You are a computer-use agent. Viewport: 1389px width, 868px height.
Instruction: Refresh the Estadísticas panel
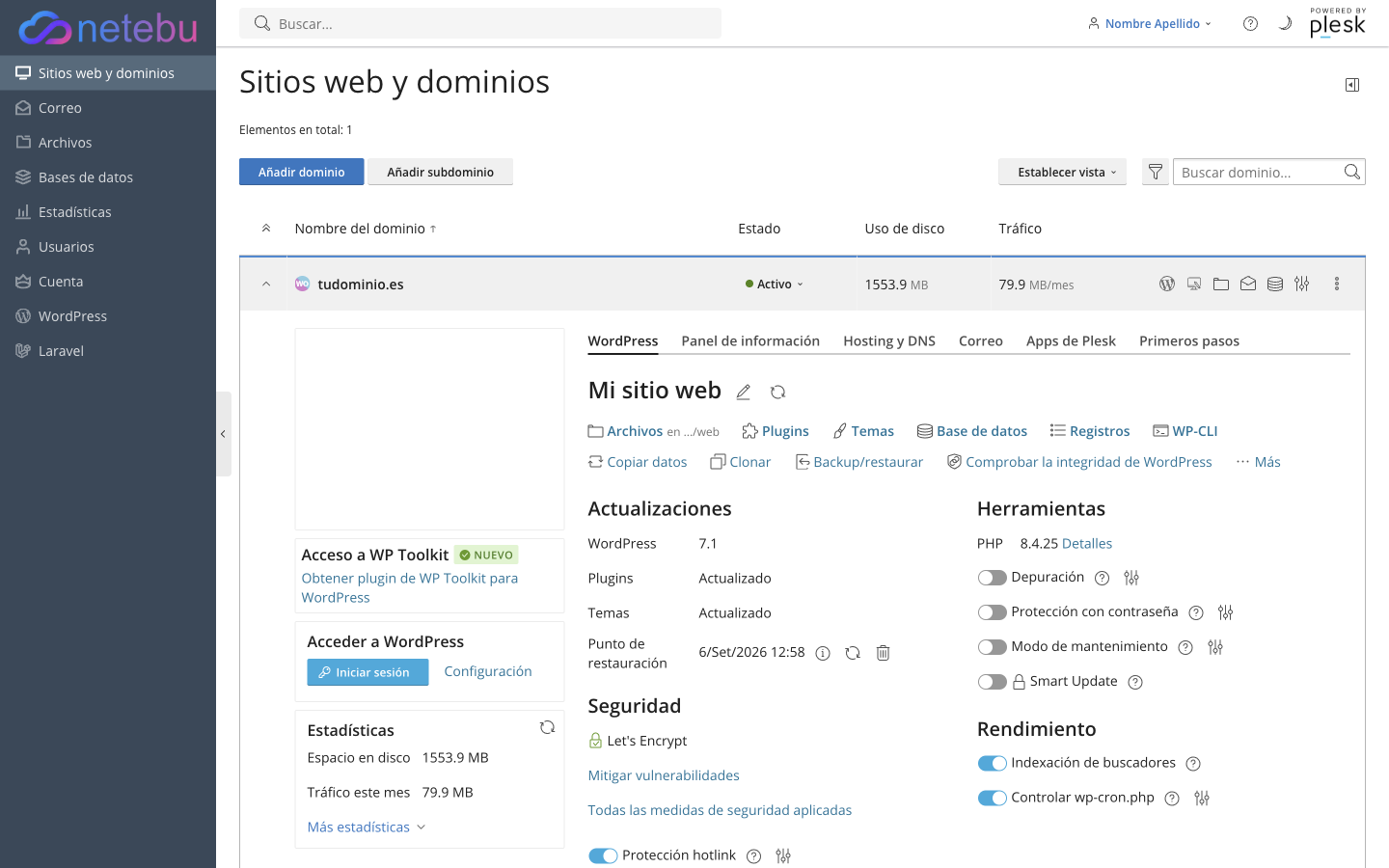coord(547,727)
